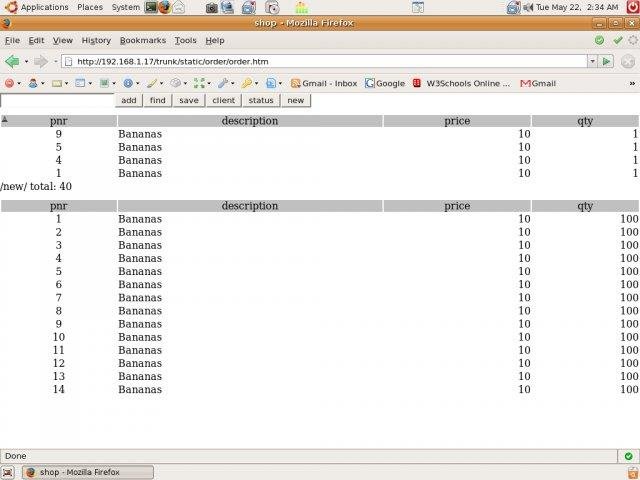Open dropdown beside the Information icon
Image resolution: width=640 pixels, height=480 pixels.
tap(138, 83)
